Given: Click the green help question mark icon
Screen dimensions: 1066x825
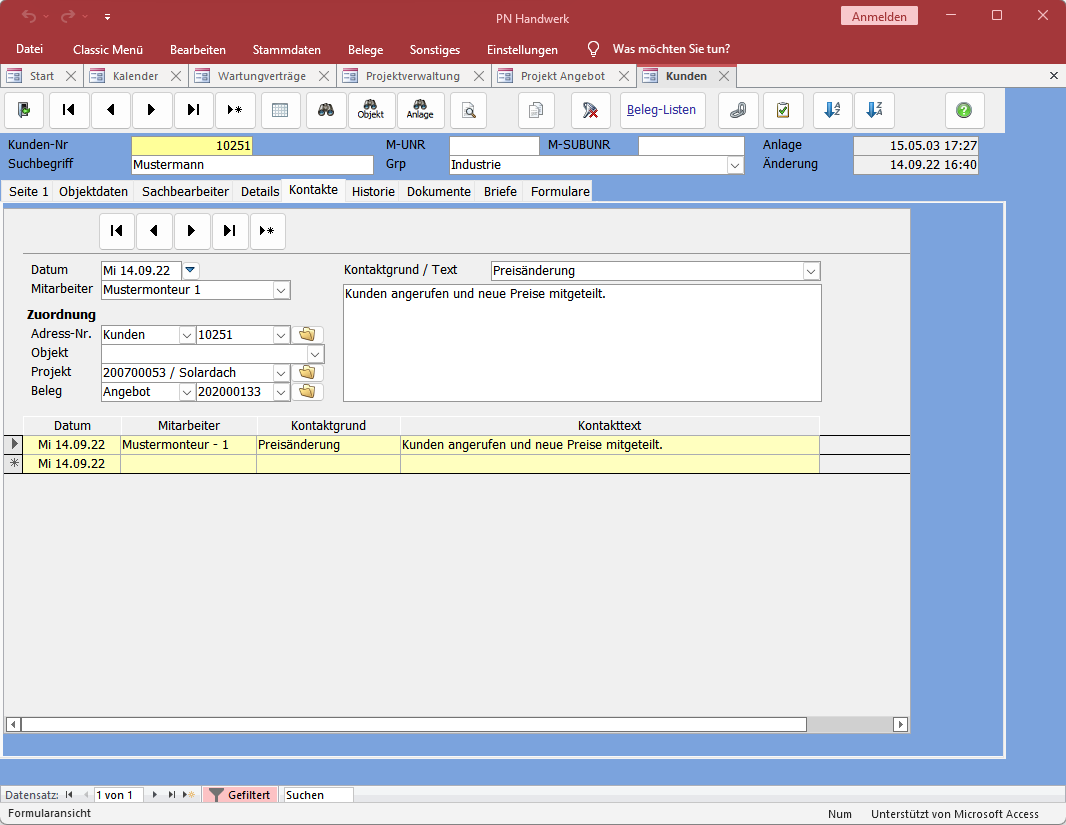Looking at the screenshot, I should 964,110.
